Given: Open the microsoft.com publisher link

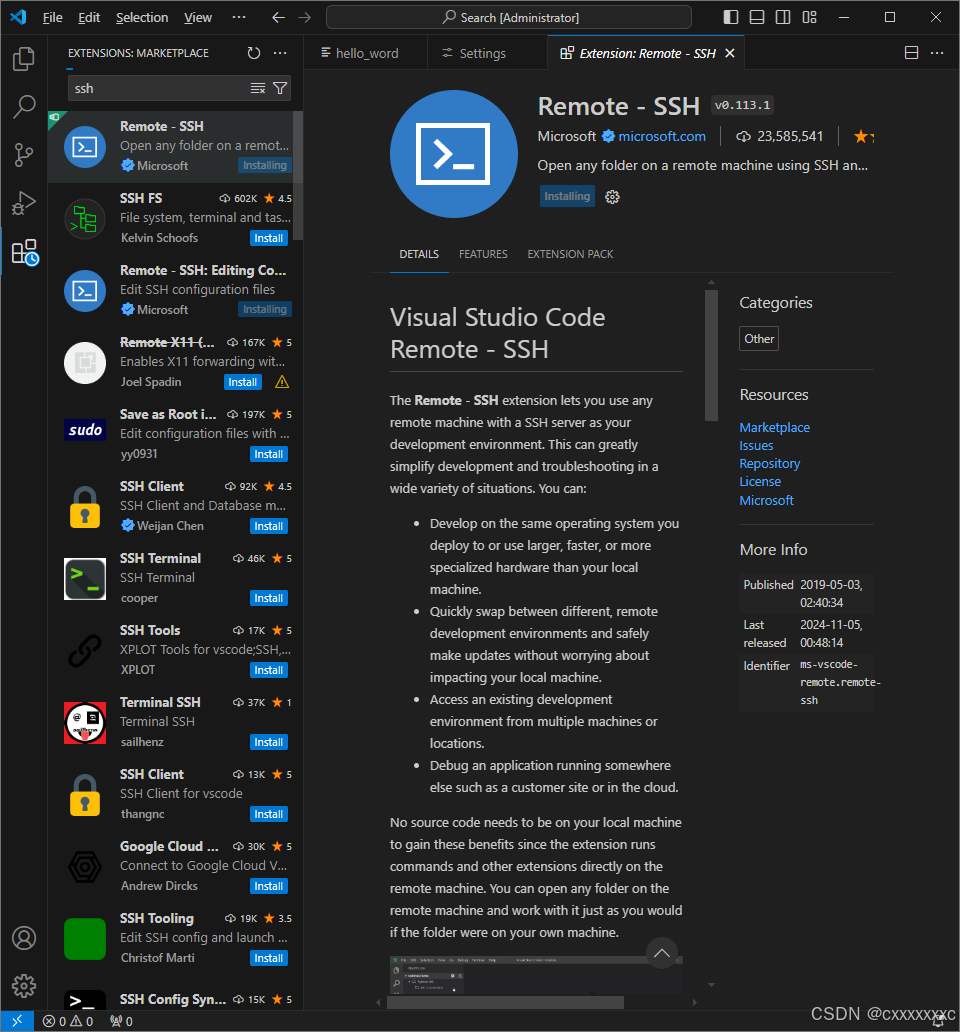Looking at the screenshot, I should point(662,136).
